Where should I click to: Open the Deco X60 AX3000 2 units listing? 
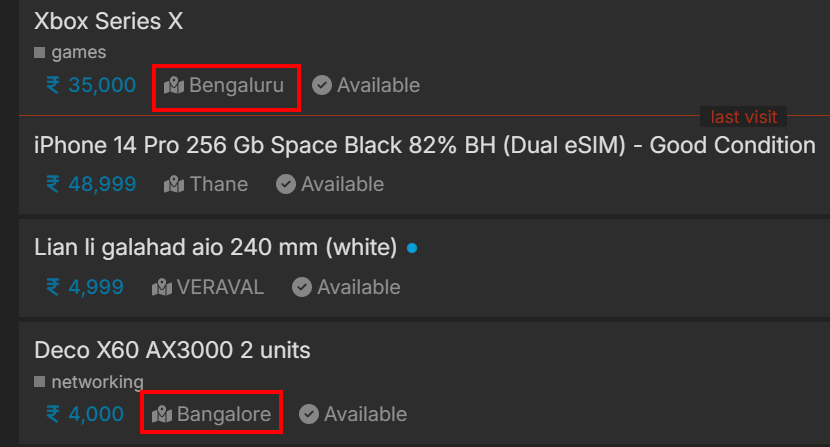pos(172,350)
